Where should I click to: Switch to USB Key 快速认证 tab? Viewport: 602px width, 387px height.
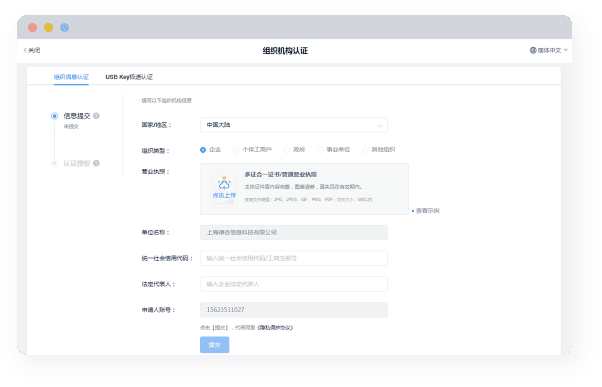129,77
